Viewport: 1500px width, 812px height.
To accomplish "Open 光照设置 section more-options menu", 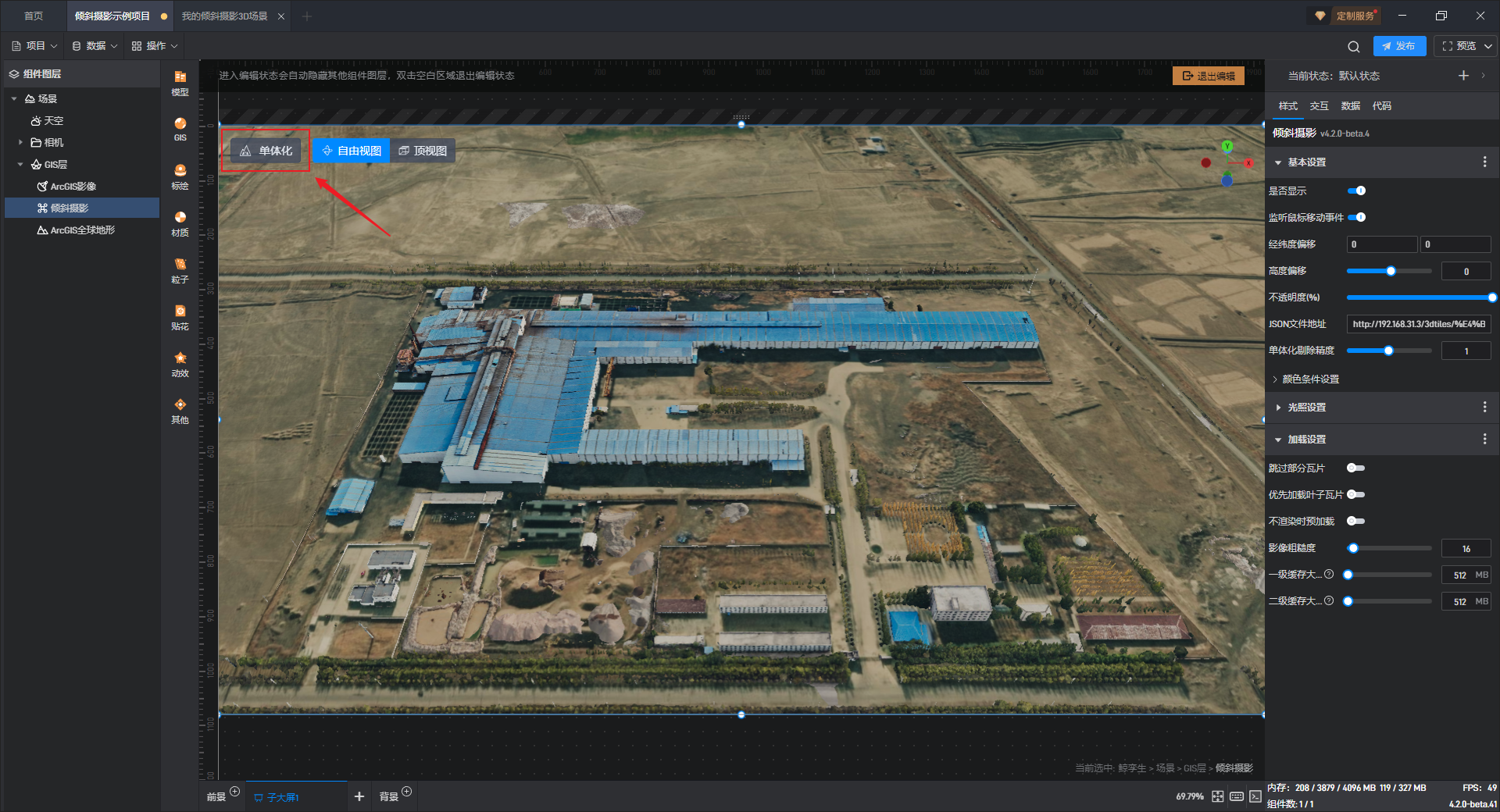I will (x=1484, y=407).
